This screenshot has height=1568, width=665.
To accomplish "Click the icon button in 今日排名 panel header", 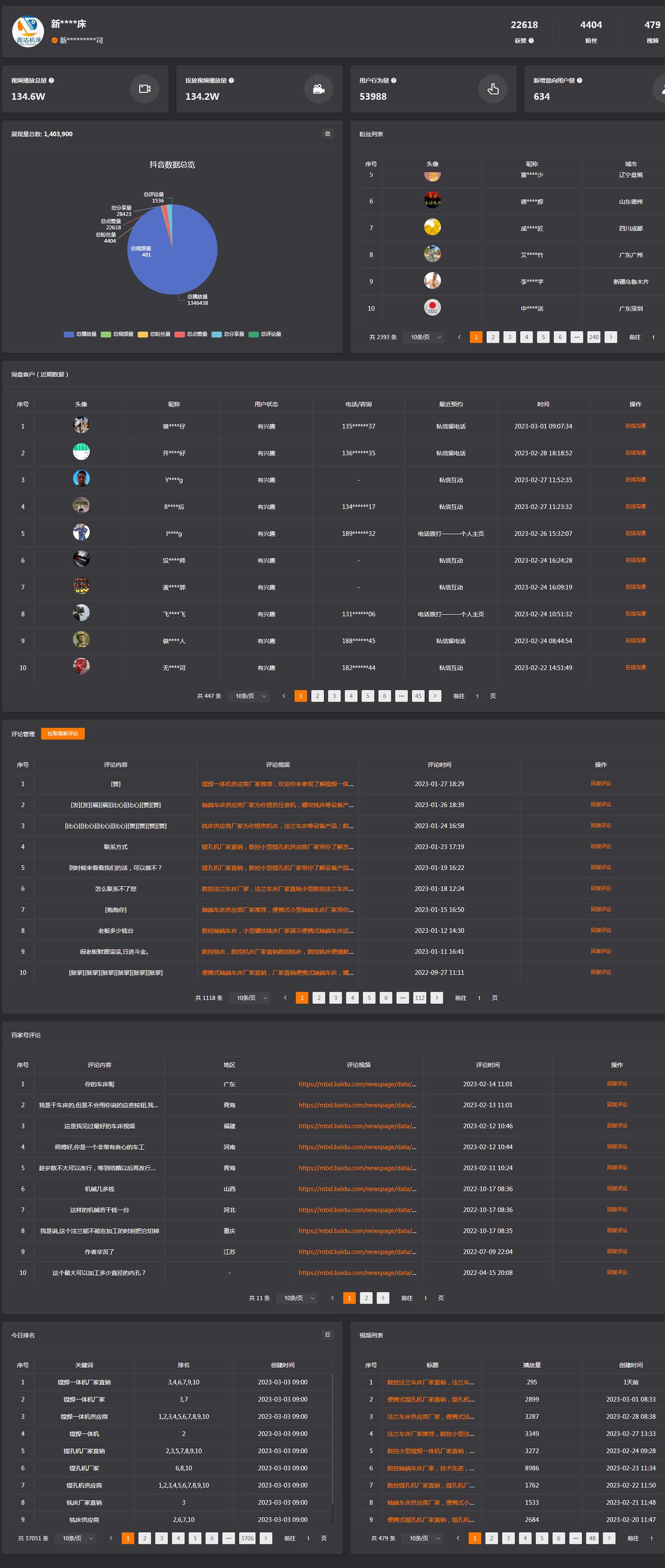I will pos(328,1335).
